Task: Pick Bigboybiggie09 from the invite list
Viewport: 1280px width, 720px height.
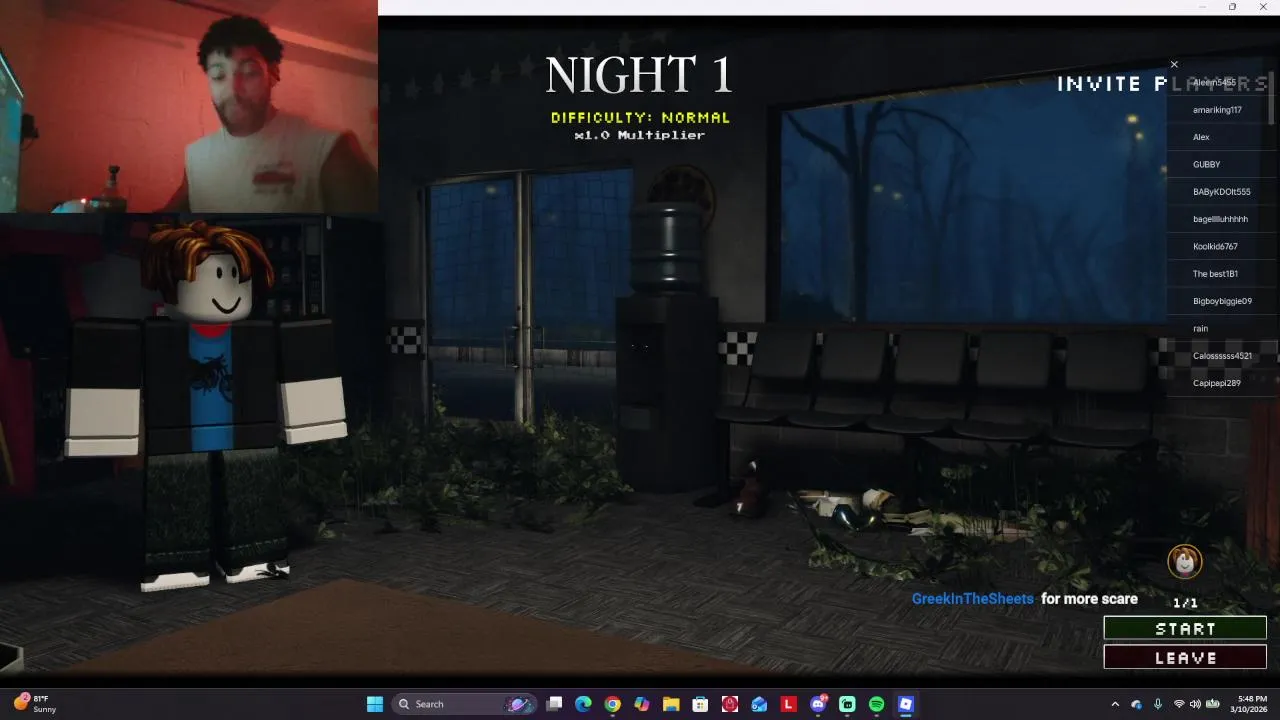Action: click(1221, 301)
